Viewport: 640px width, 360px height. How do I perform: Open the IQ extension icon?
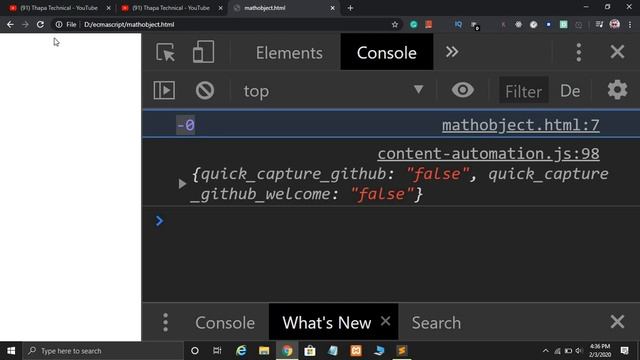point(458,24)
